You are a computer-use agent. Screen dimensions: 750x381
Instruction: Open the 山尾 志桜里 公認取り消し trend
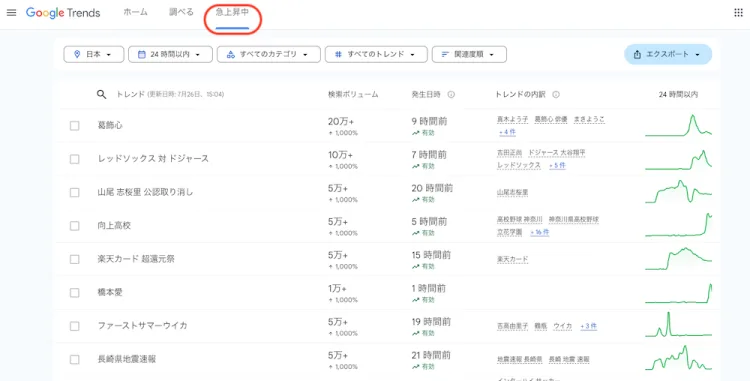[145, 192]
